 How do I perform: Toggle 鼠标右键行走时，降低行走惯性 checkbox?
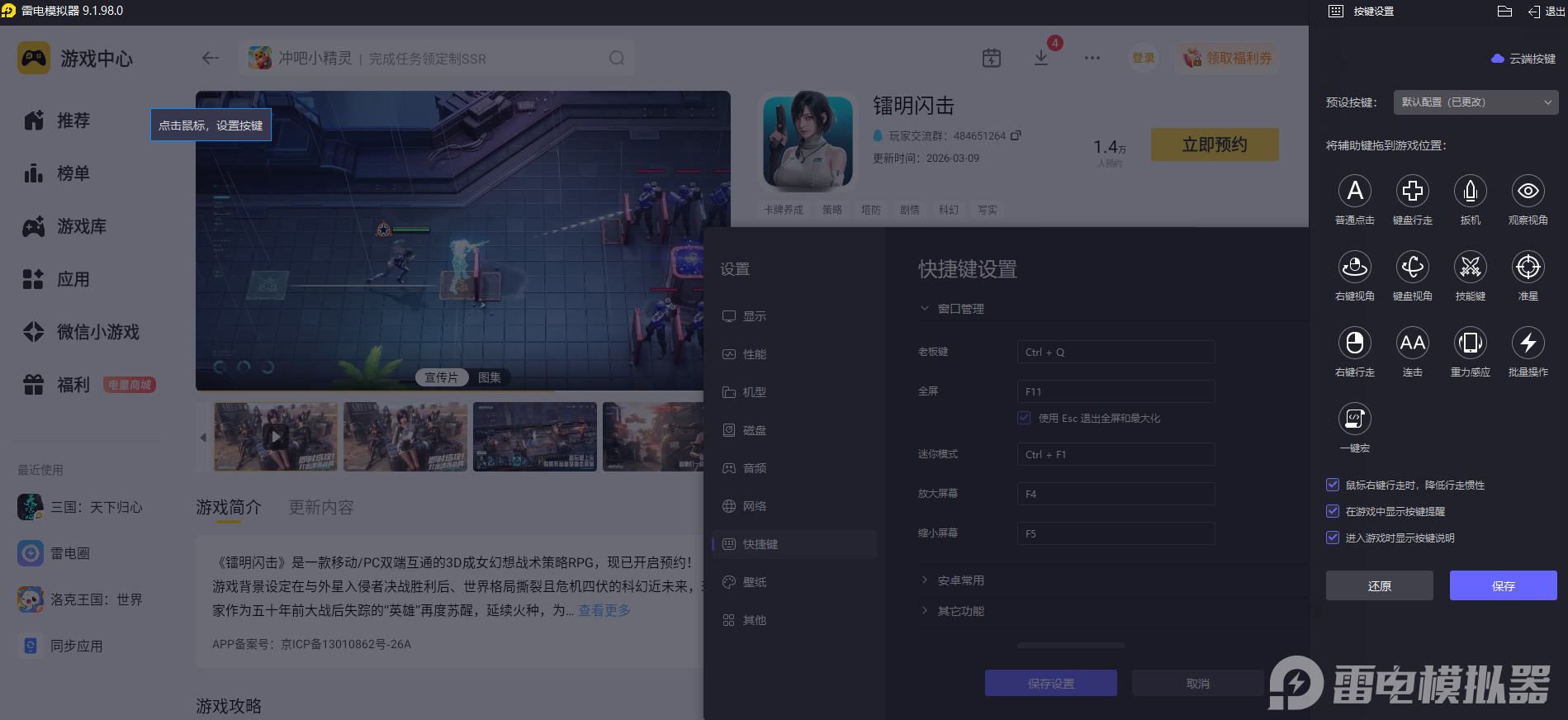click(1333, 485)
